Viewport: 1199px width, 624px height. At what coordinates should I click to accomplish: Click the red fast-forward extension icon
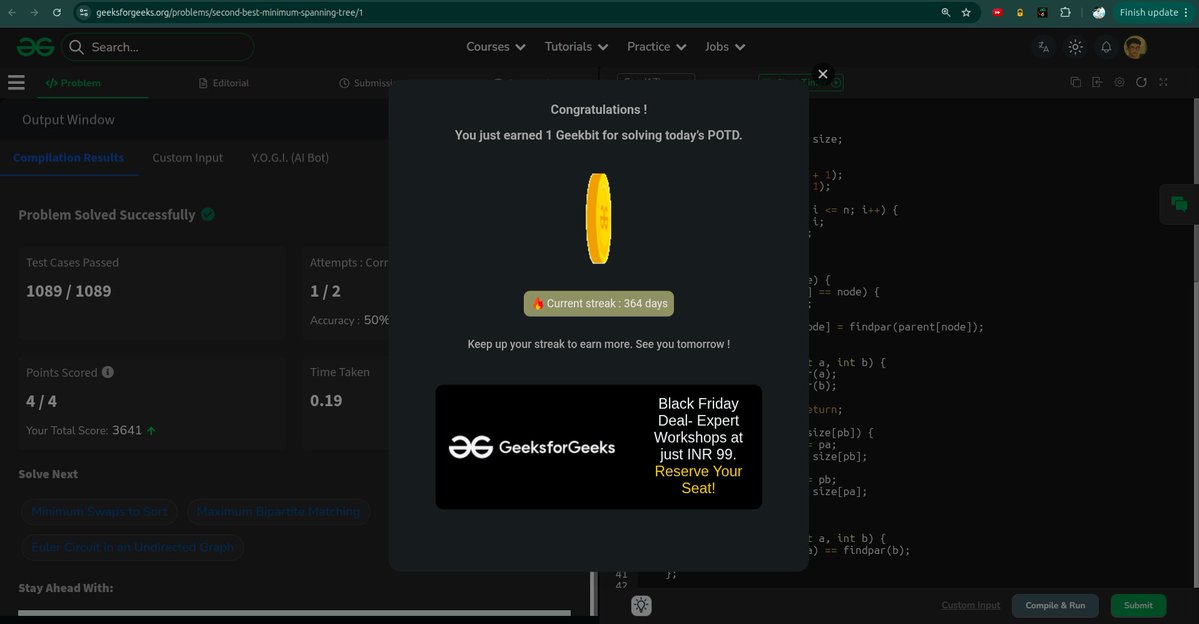[997, 12]
